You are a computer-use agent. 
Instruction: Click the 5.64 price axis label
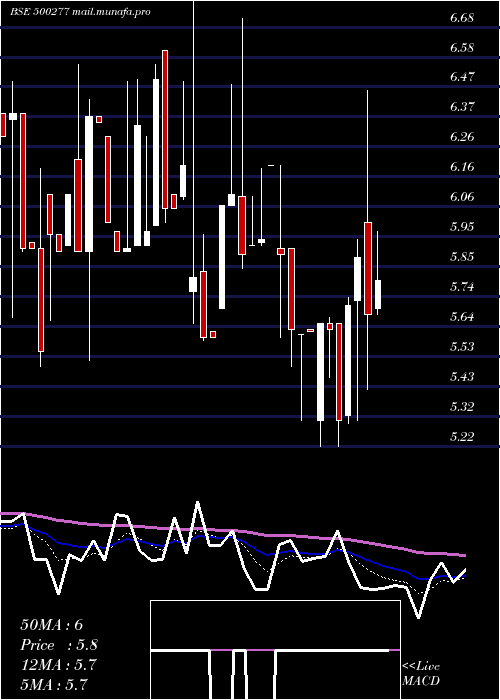click(x=462, y=317)
